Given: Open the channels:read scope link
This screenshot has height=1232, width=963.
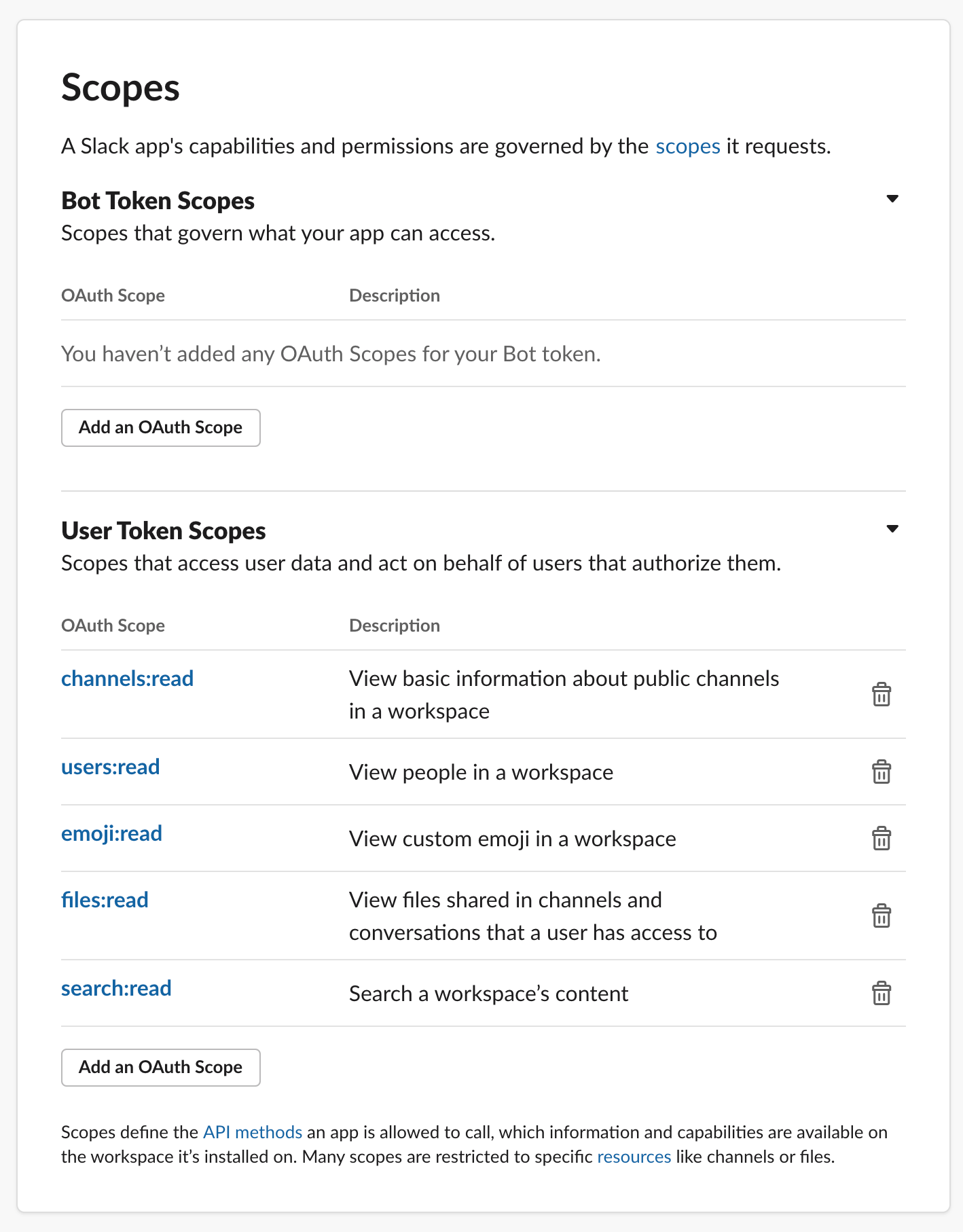Looking at the screenshot, I should click(128, 678).
